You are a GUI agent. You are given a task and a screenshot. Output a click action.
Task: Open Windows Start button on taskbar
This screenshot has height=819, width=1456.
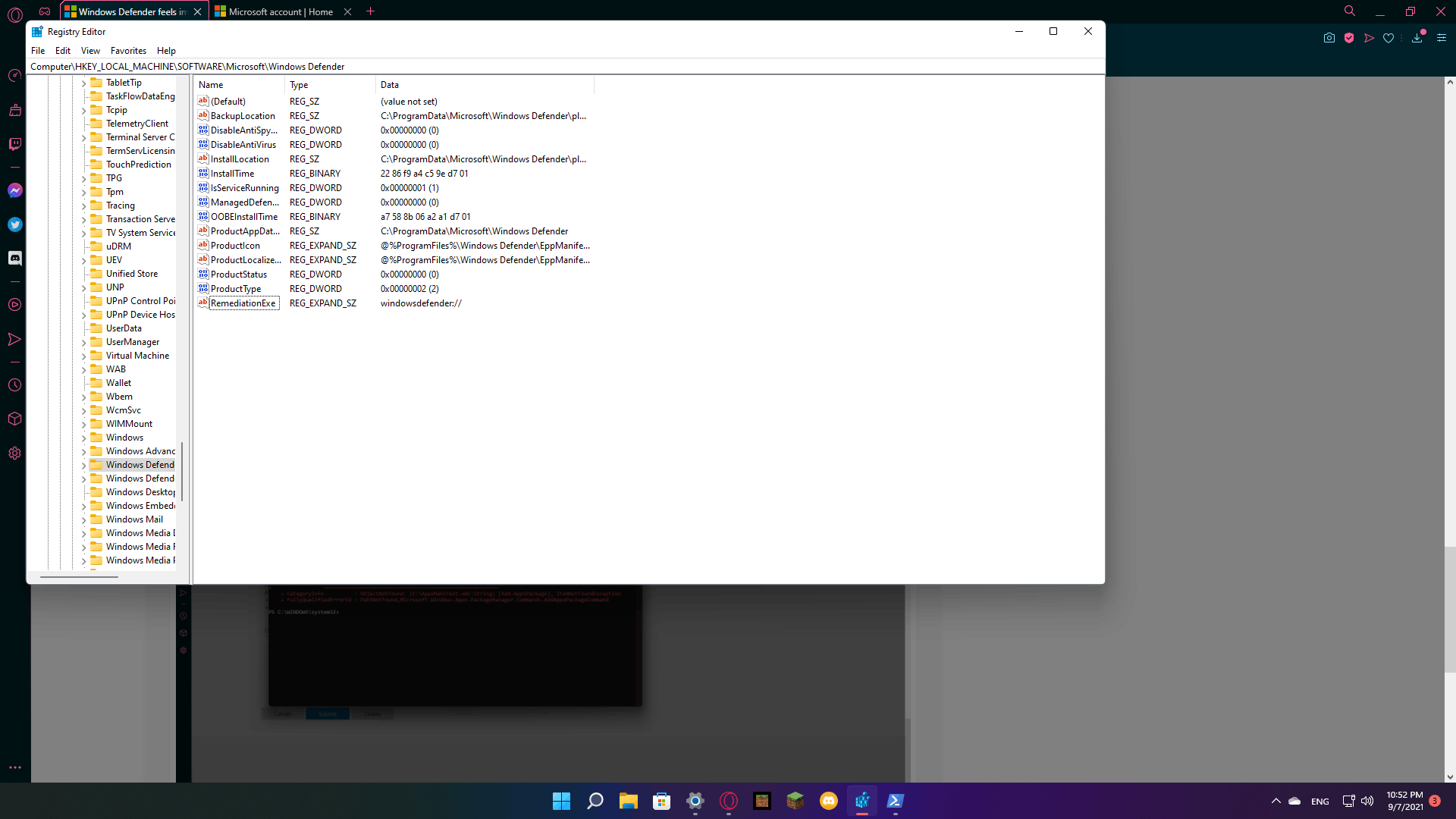561,801
